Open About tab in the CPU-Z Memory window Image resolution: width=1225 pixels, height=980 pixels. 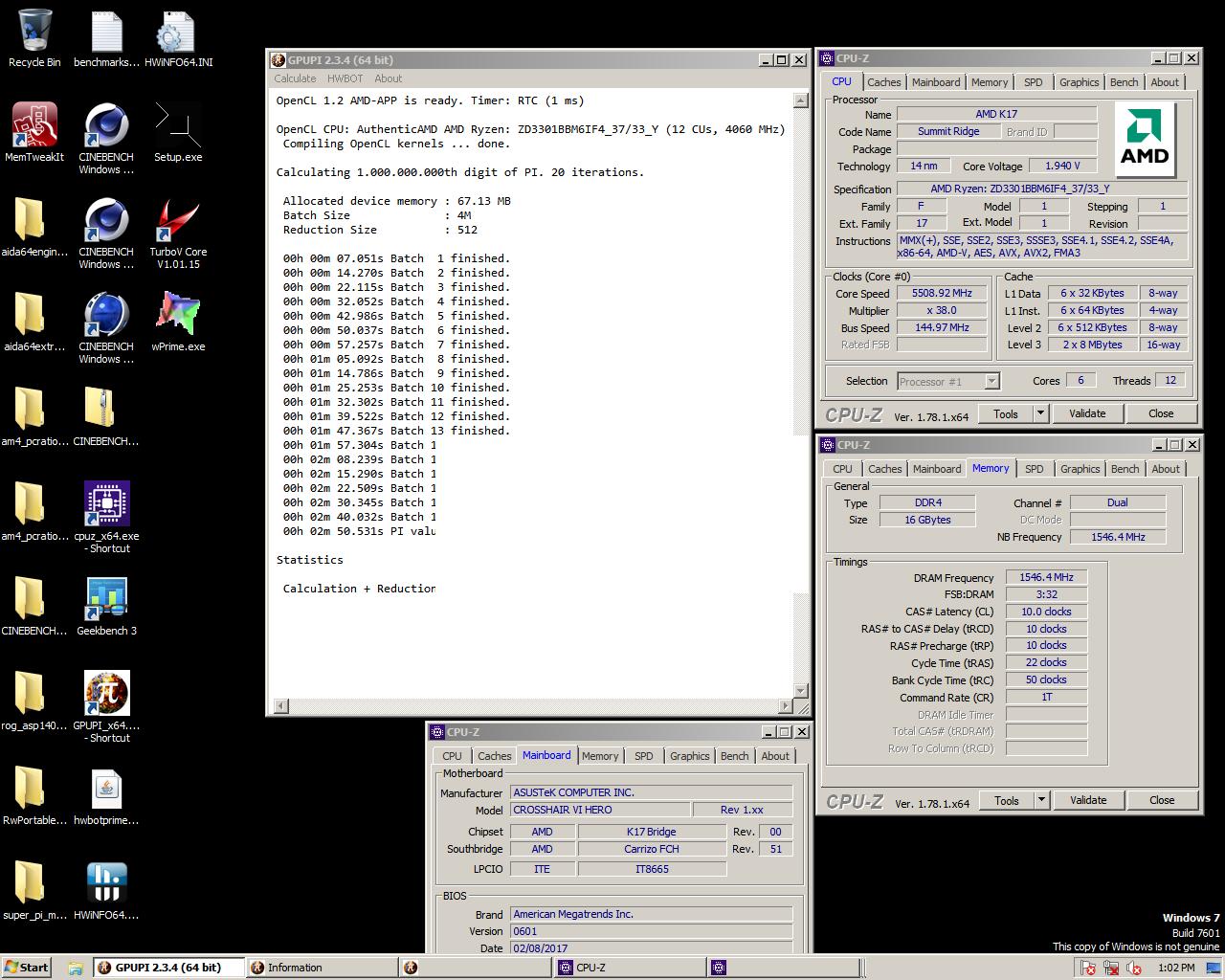click(1165, 469)
